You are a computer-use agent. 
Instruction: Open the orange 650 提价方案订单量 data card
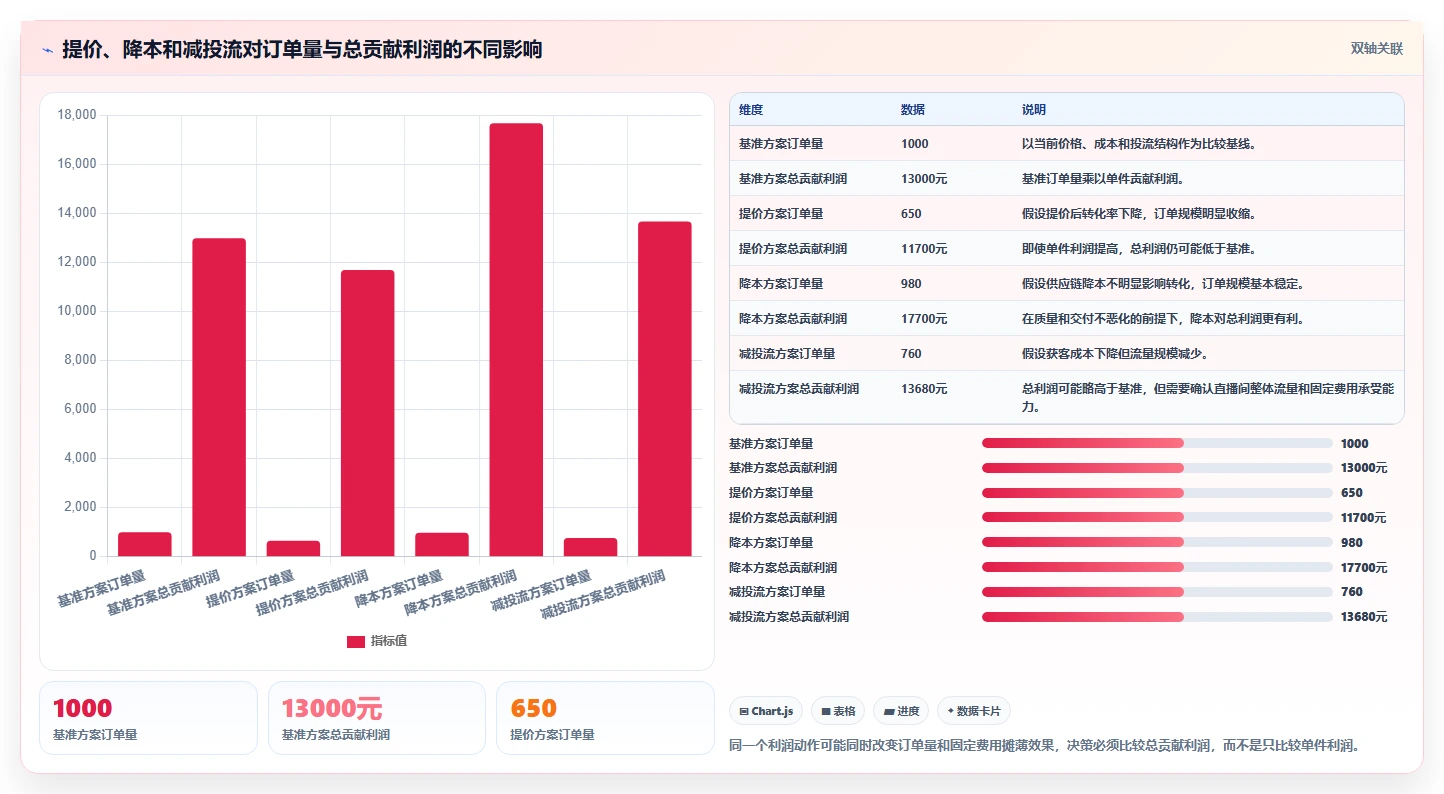click(x=605, y=718)
